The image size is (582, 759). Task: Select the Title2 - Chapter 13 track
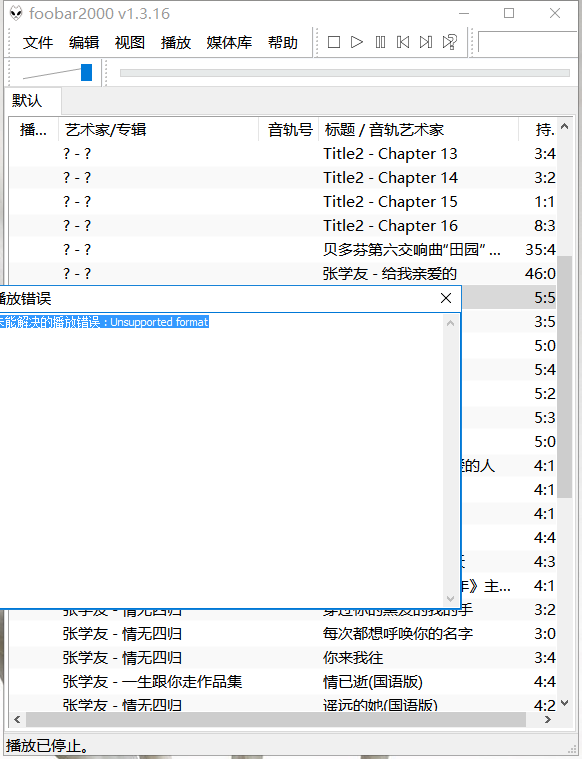(x=283, y=153)
